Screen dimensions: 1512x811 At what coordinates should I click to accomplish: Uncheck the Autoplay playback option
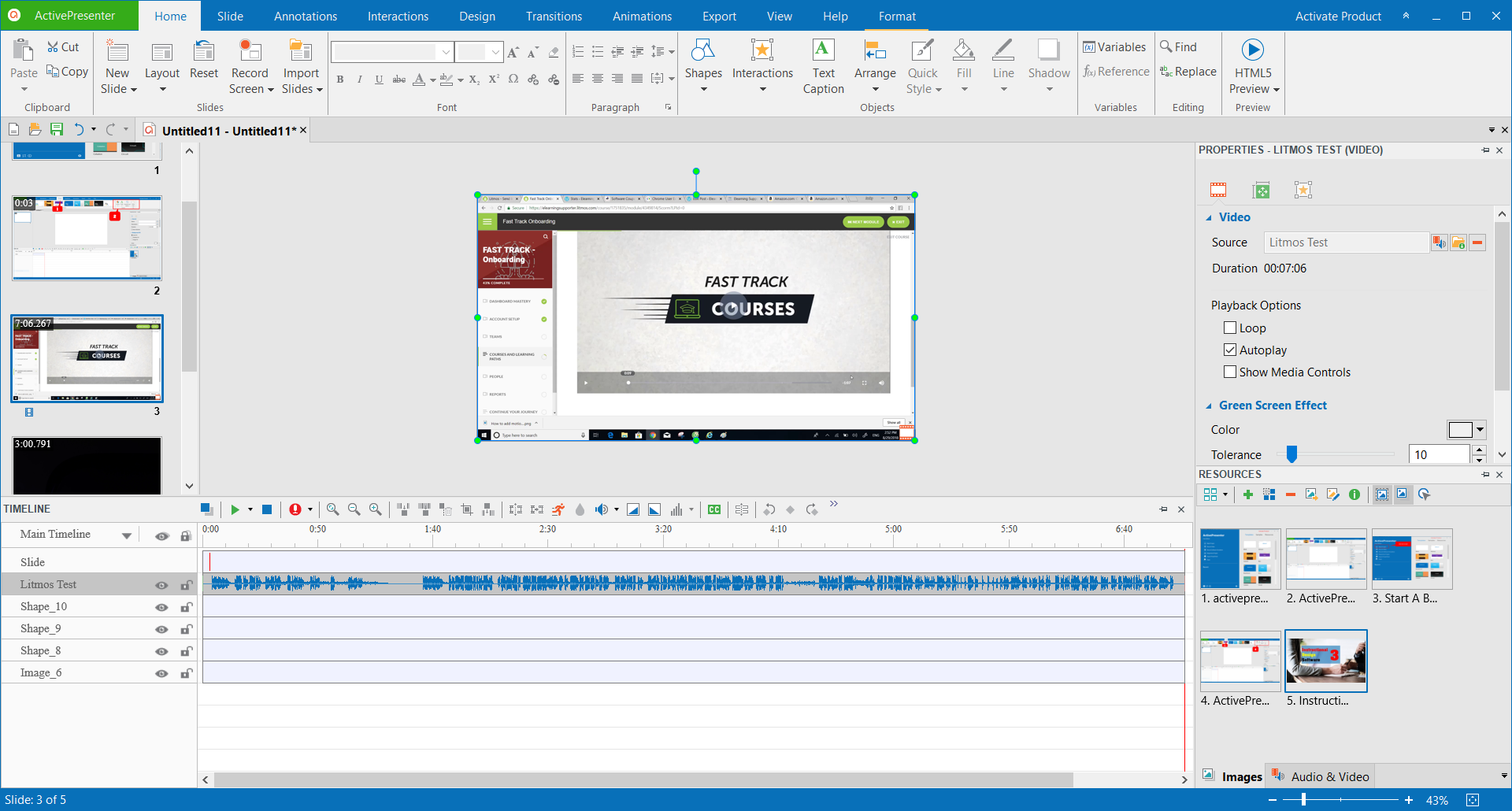coord(1229,350)
